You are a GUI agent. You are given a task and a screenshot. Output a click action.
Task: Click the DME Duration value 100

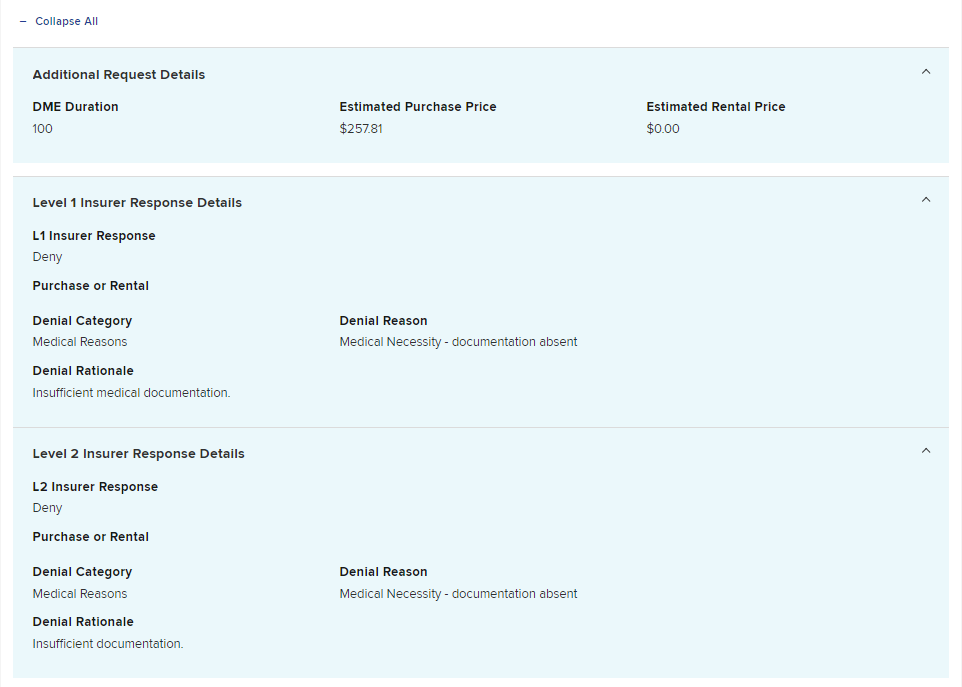pyautogui.click(x=43, y=129)
